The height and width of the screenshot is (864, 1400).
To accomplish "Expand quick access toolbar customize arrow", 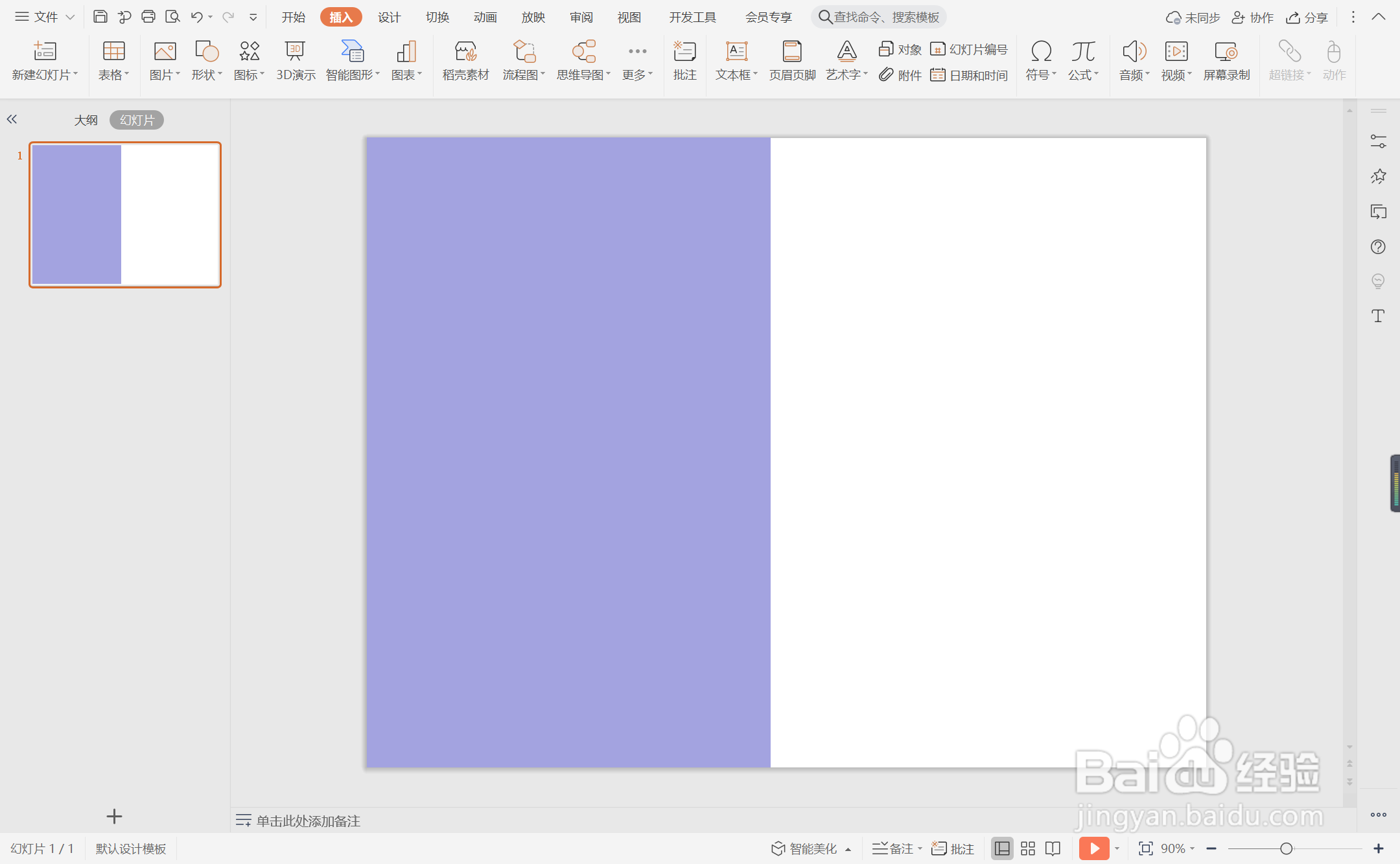I will 253,18.
